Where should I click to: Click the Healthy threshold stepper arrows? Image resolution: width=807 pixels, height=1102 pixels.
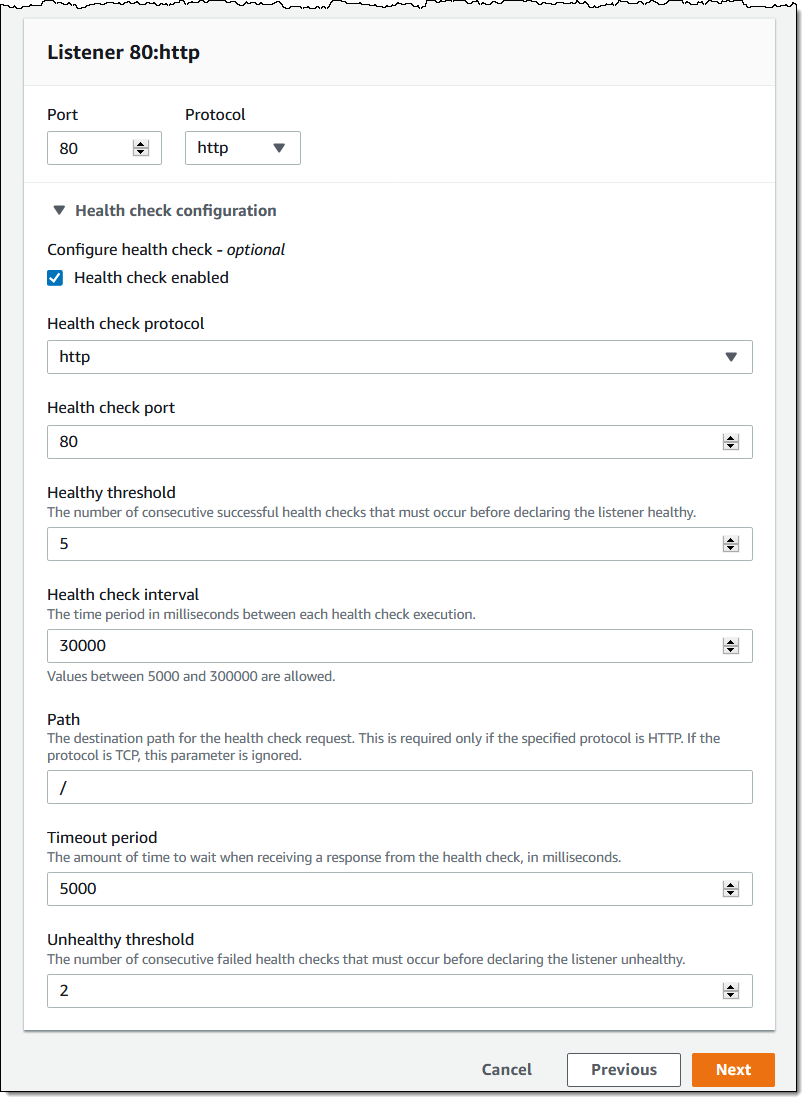coord(730,544)
